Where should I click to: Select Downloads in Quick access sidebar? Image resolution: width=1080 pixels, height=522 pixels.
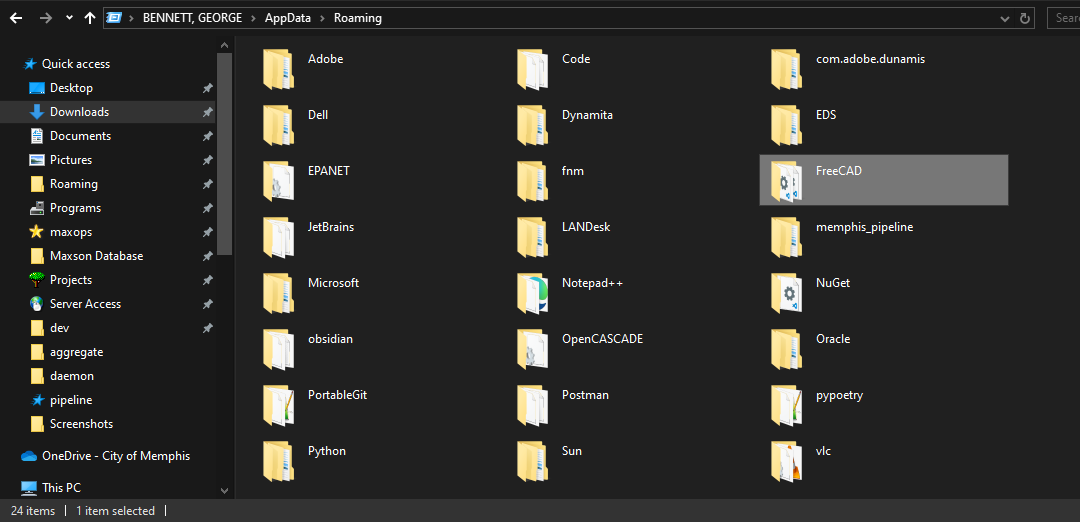tap(79, 112)
